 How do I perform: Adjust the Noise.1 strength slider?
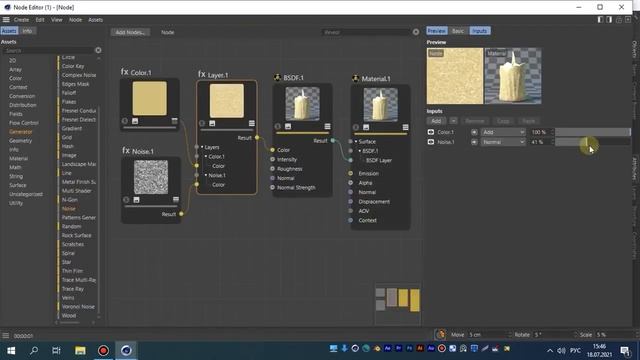coord(593,142)
